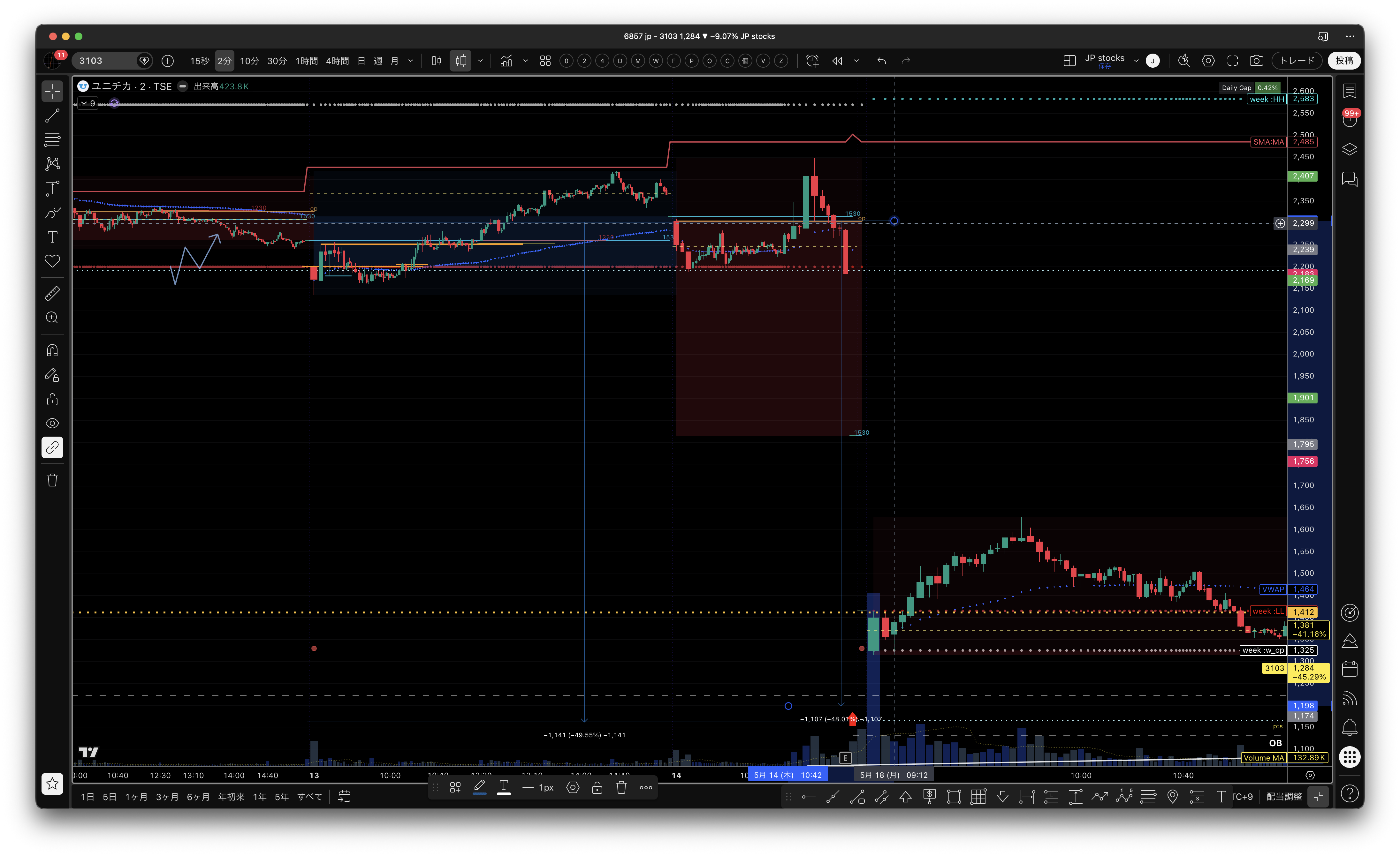Expand the JP stocks layout dropdown
Viewport: 1400px width, 856px height.
tap(1136, 61)
